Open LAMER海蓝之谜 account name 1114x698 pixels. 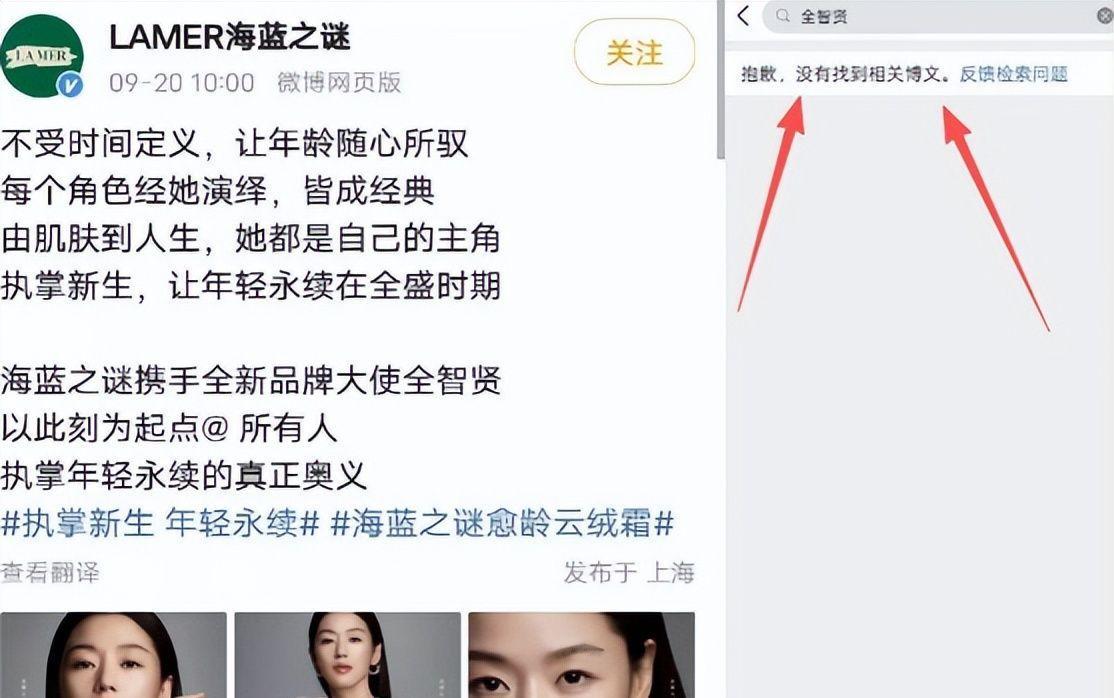(229, 36)
